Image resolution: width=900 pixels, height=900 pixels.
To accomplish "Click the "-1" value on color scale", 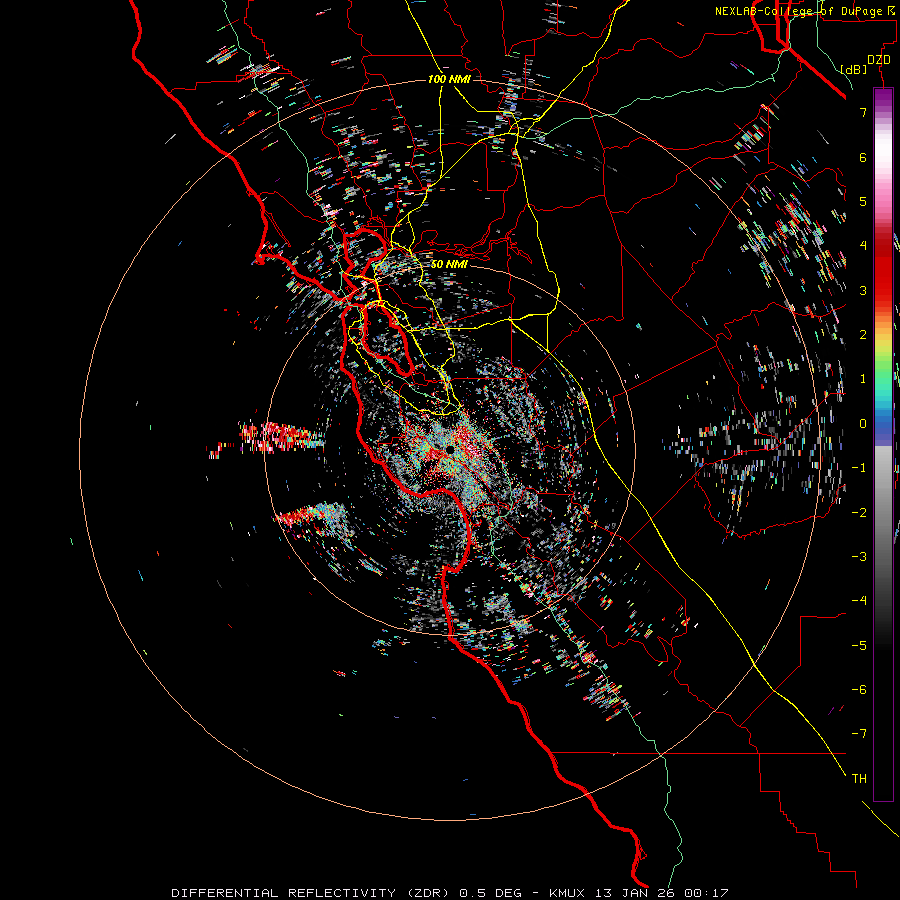I will click(x=859, y=468).
